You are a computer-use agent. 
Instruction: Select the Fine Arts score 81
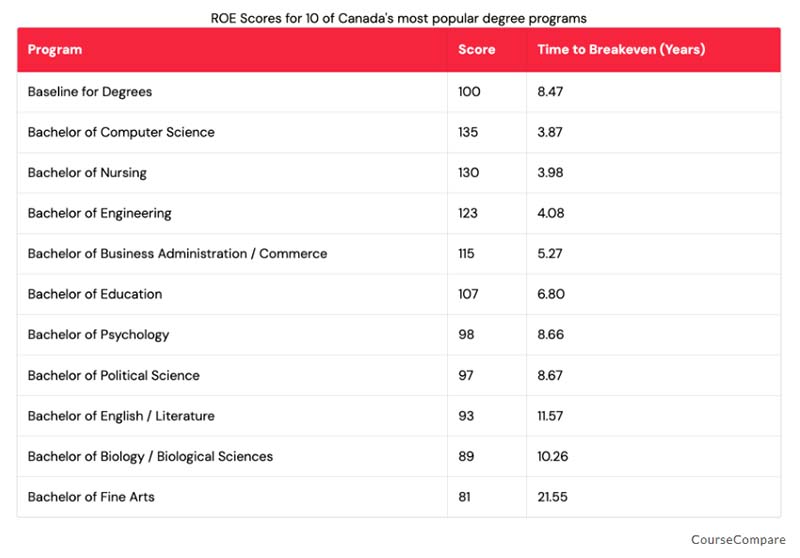tap(464, 497)
